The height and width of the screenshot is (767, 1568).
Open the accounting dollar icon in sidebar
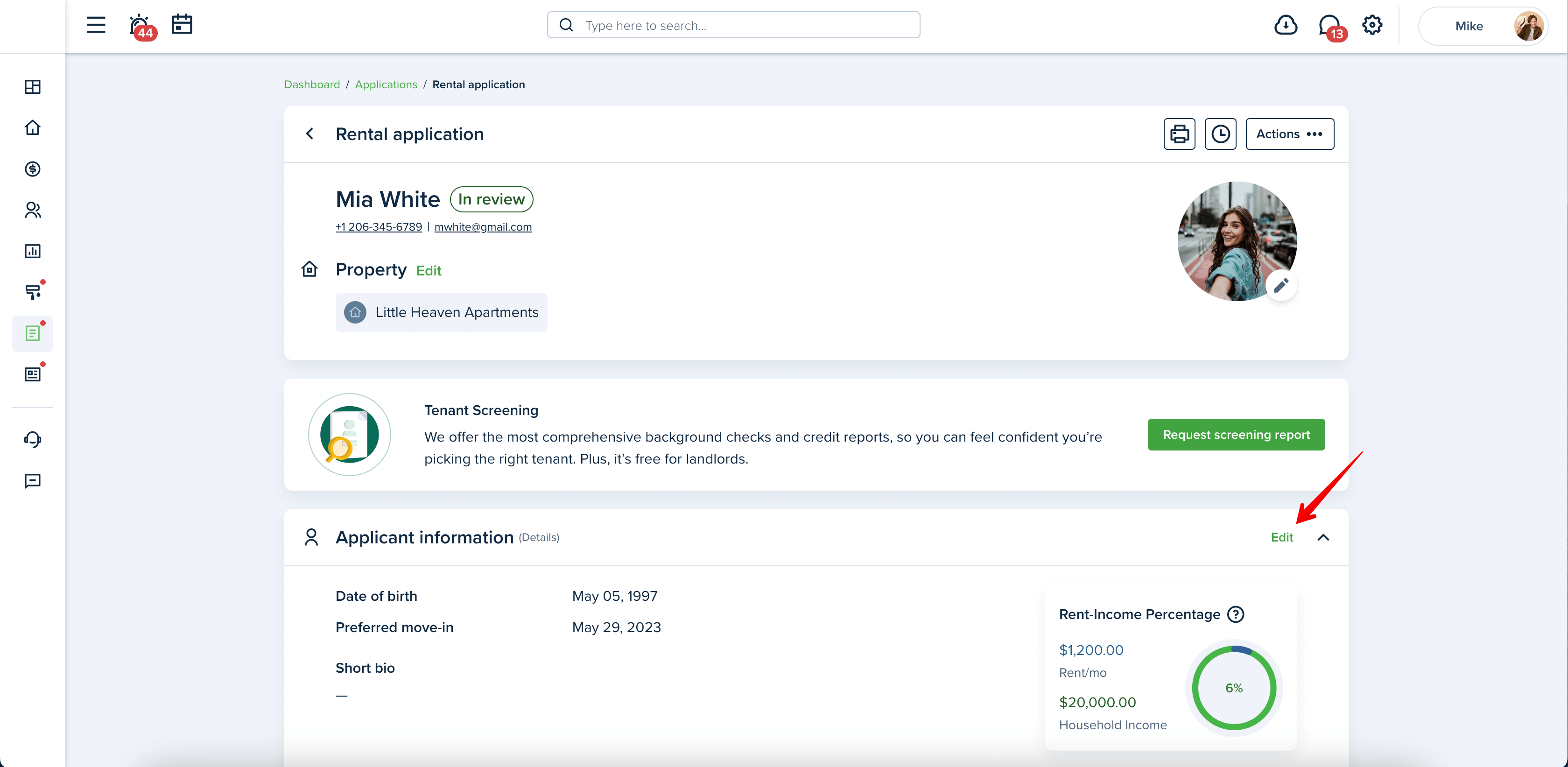point(33,169)
